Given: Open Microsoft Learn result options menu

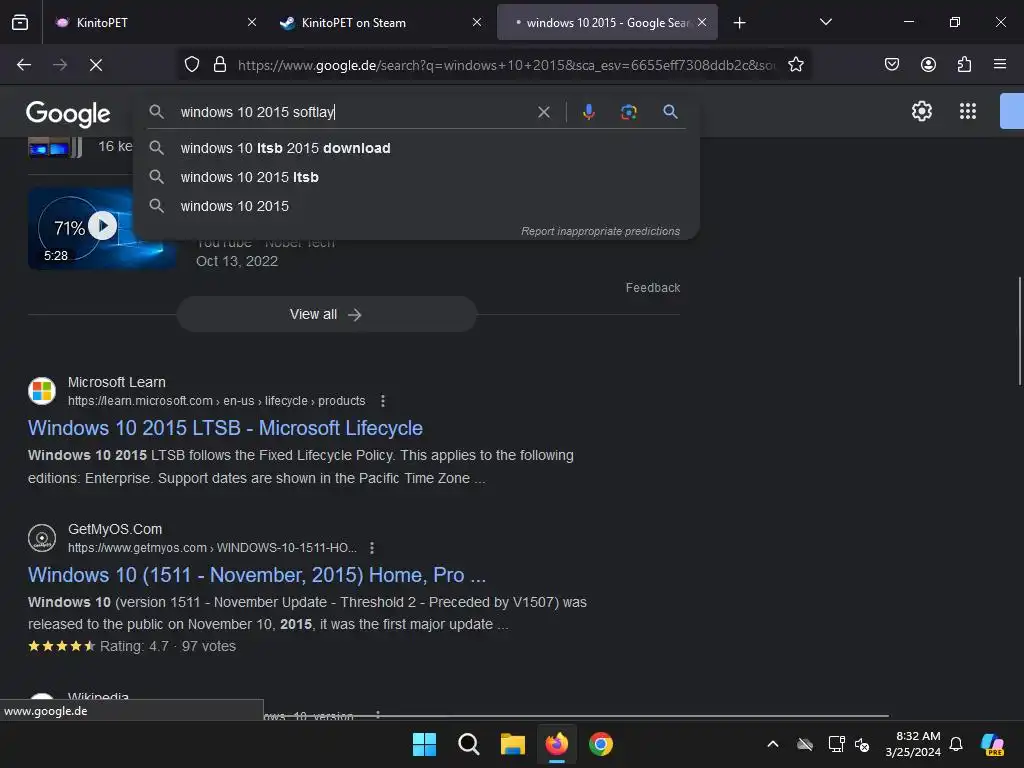Looking at the screenshot, I should (383, 401).
